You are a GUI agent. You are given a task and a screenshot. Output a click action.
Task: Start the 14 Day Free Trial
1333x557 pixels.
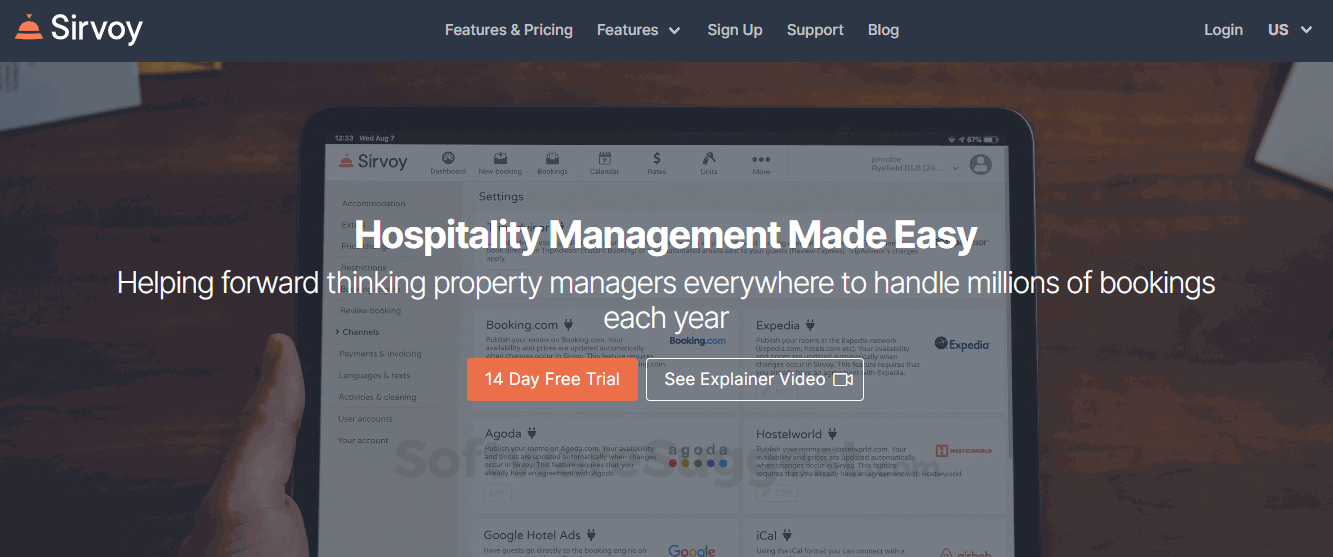(552, 379)
